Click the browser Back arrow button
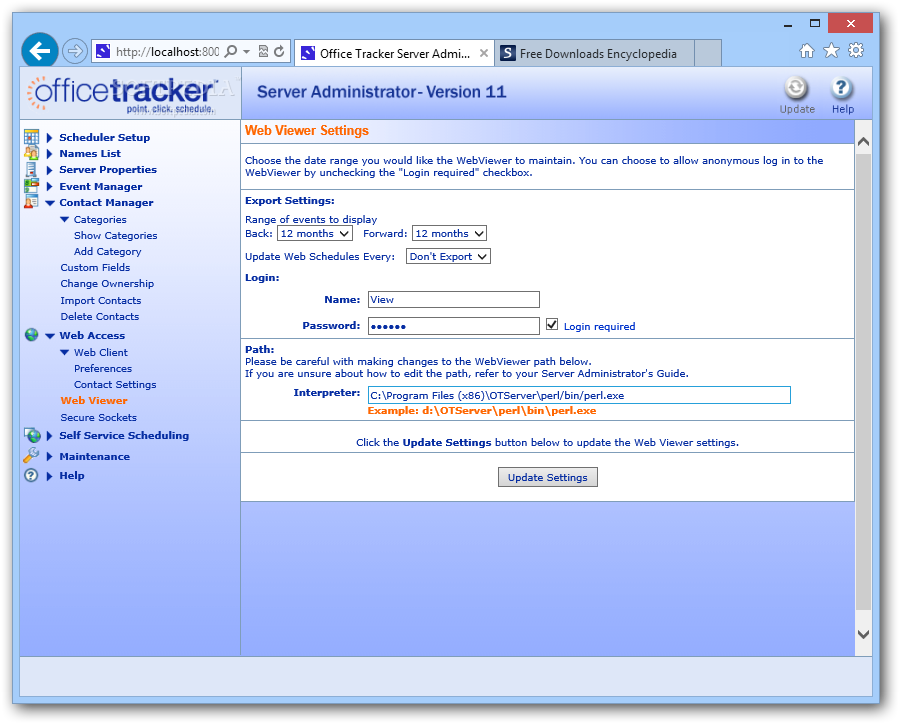 pyautogui.click(x=40, y=51)
